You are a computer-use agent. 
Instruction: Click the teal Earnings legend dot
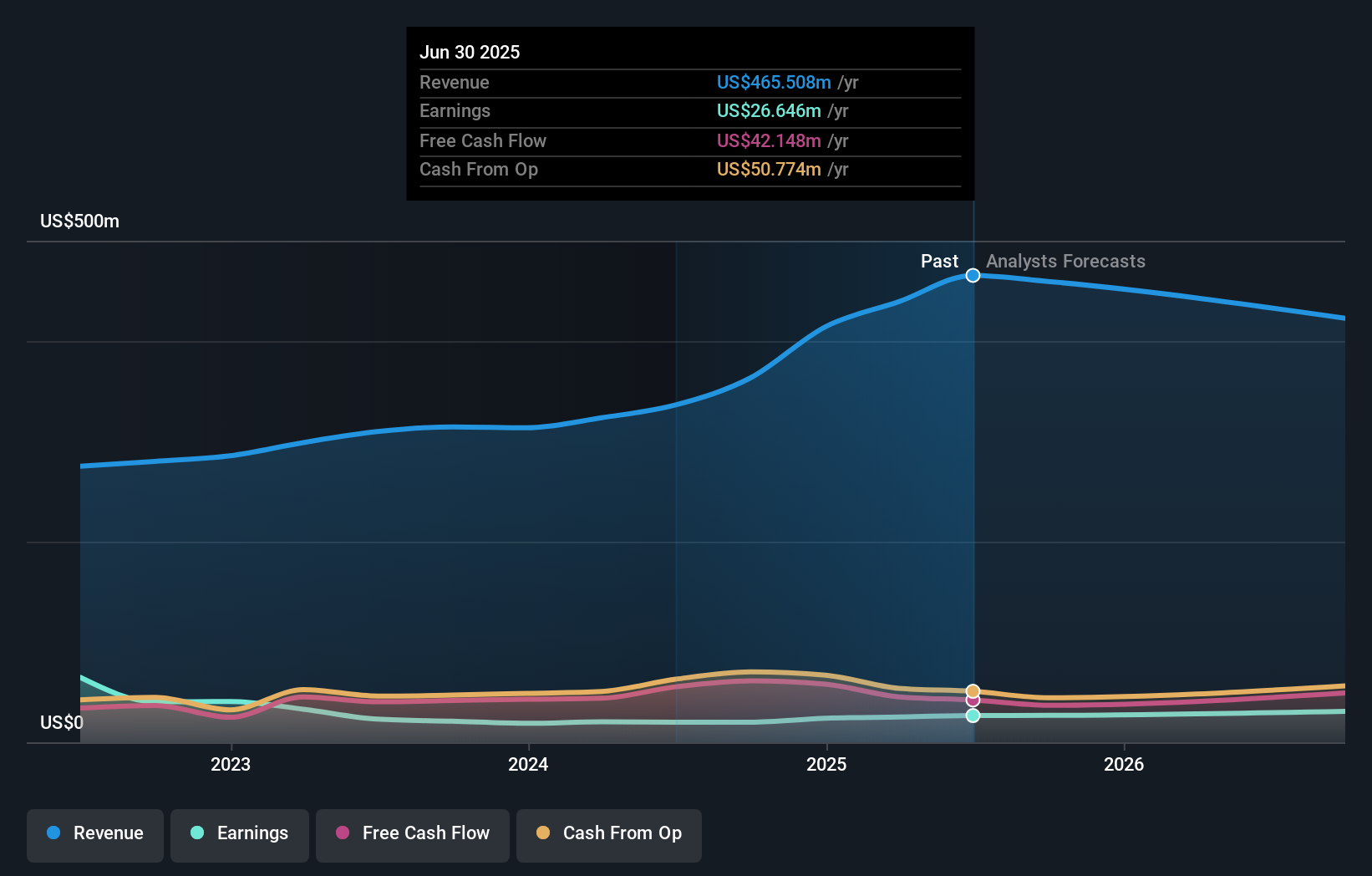pos(196,833)
